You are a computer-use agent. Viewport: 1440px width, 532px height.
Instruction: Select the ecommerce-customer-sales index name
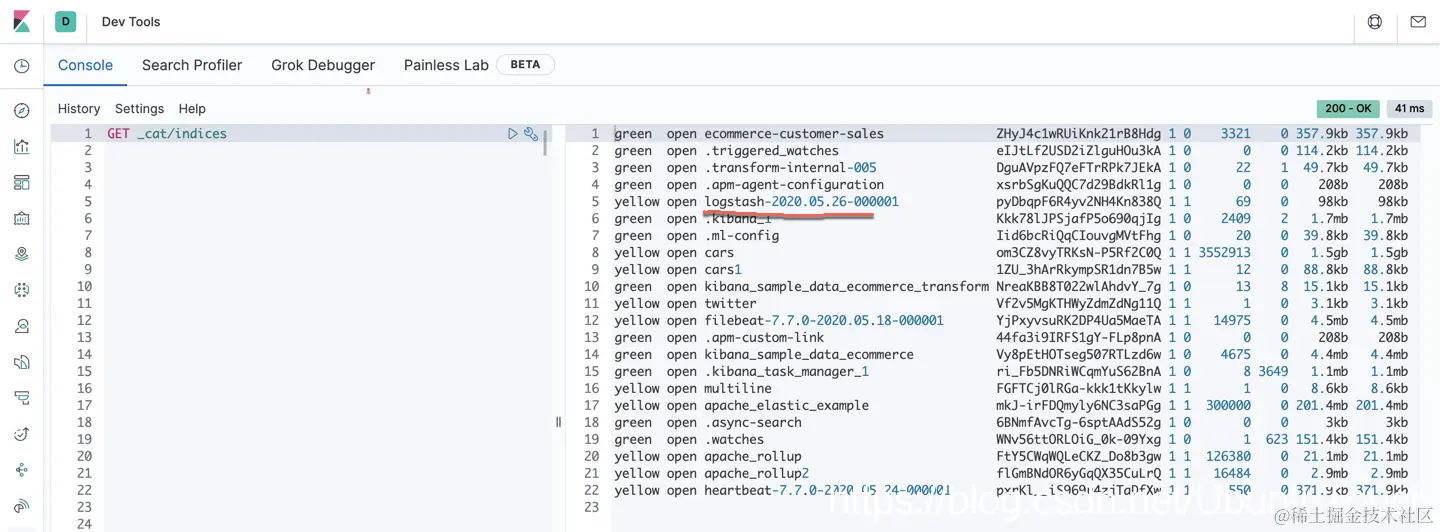coord(794,134)
